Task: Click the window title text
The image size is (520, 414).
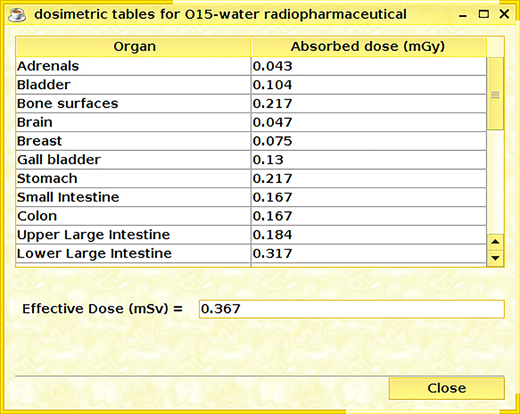Action: (x=220, y=14)
